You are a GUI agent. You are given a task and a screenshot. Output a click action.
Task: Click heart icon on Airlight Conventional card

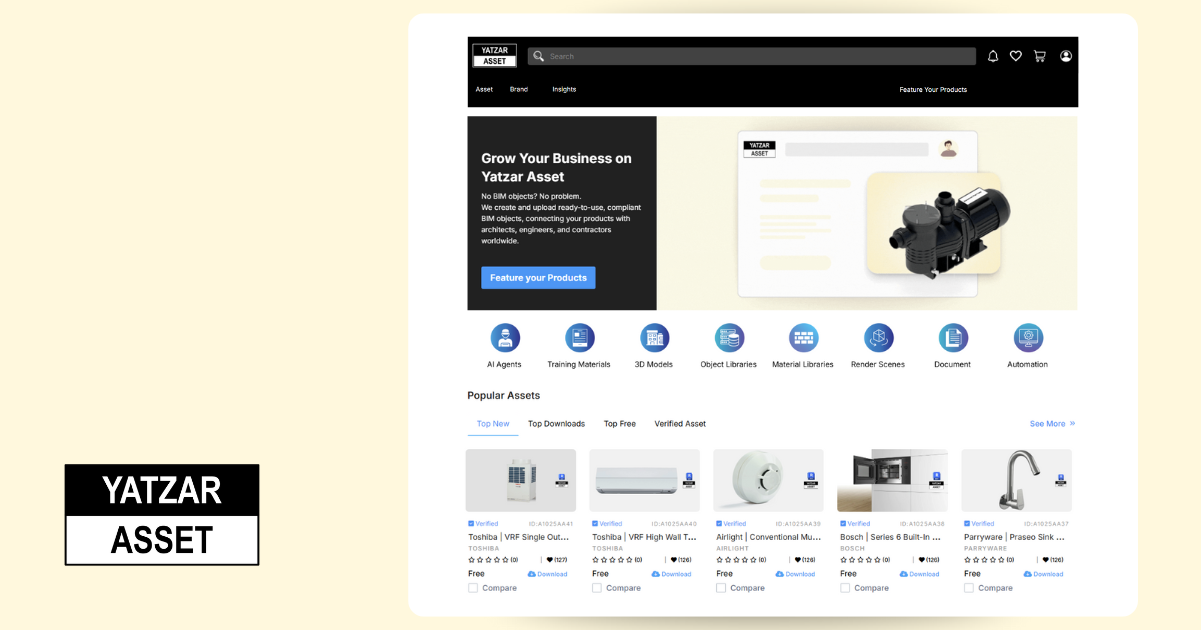797,560
